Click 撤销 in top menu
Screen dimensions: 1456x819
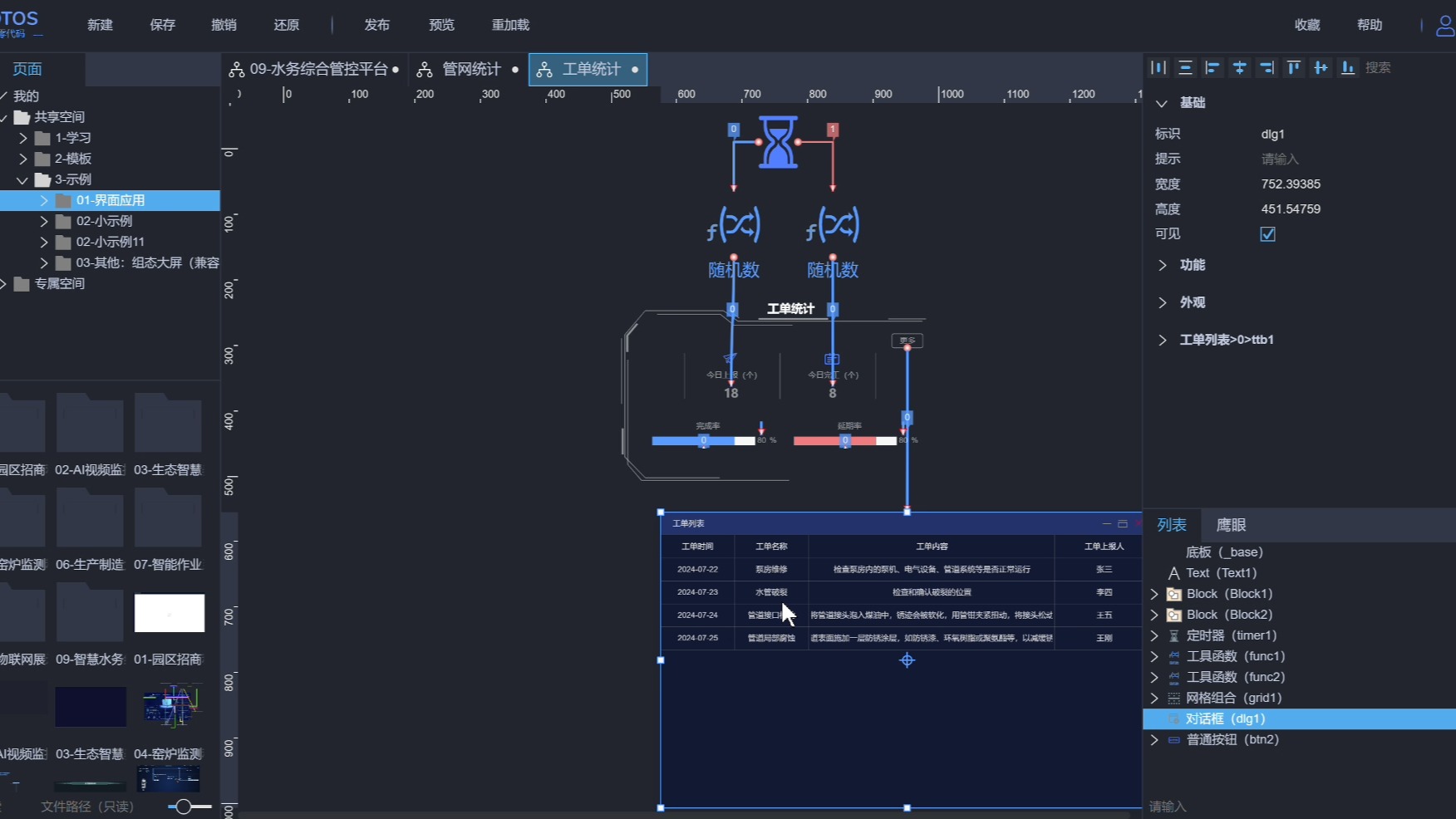pos(224,25)
